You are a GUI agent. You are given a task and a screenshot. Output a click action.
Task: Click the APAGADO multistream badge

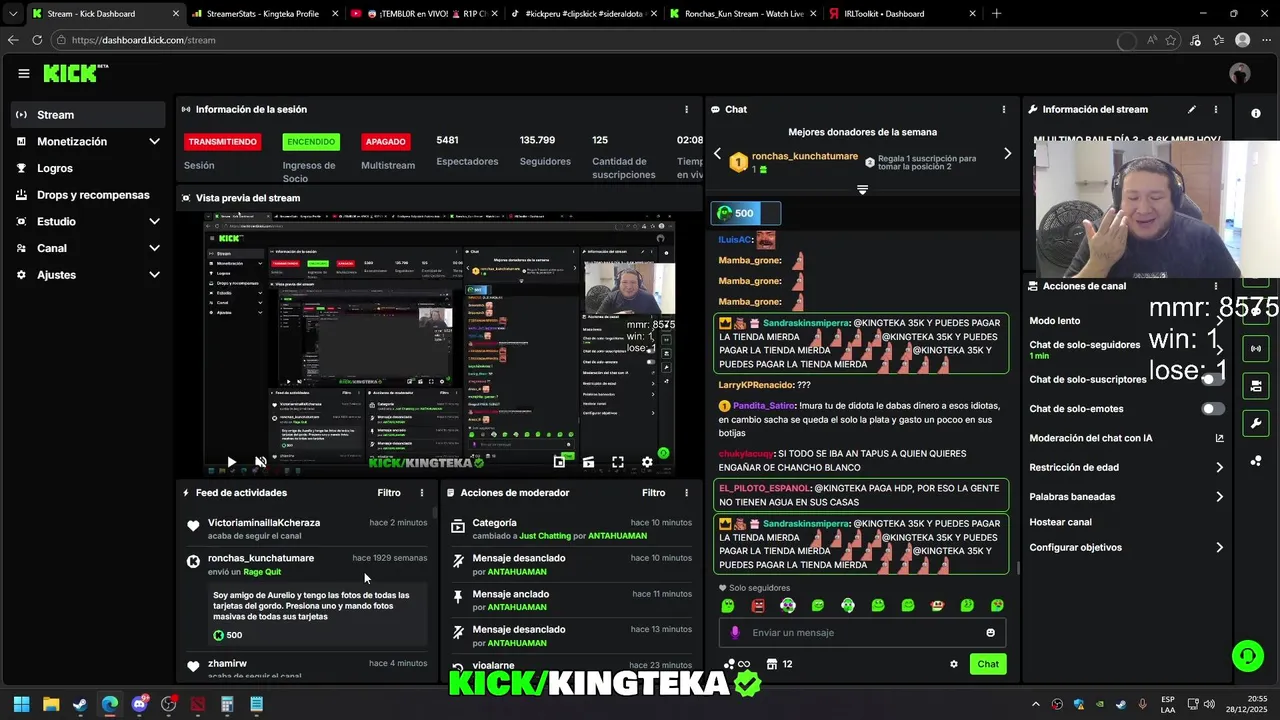386,142
